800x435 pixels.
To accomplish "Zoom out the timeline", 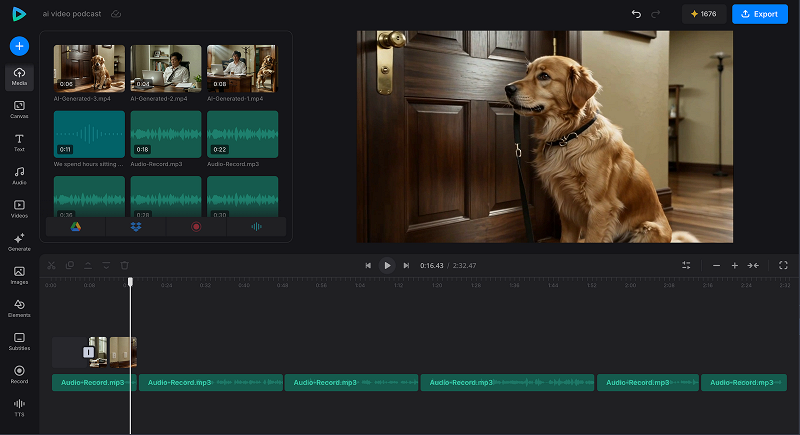I will [x=716, y=265].
